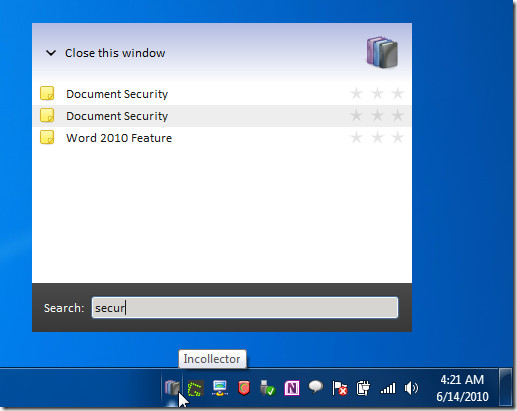Click the "Close this window" text
This screenshot has height=411, width=517.
coord(115,53)
